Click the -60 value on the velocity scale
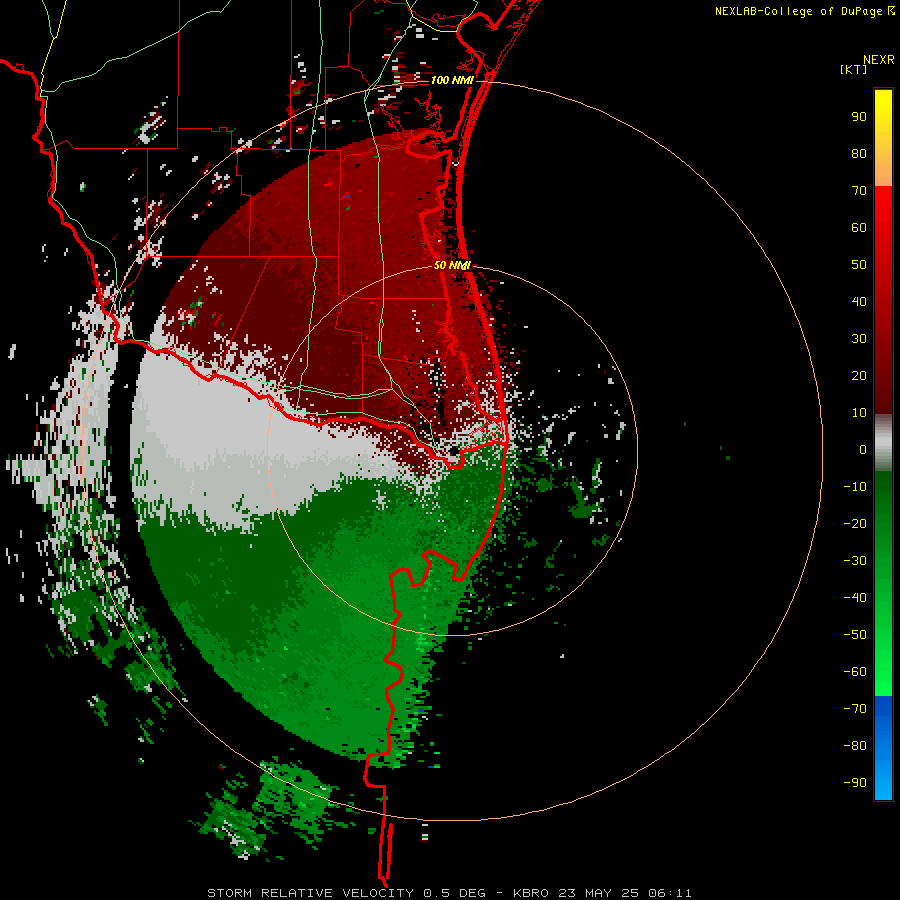 coord(855,672)
